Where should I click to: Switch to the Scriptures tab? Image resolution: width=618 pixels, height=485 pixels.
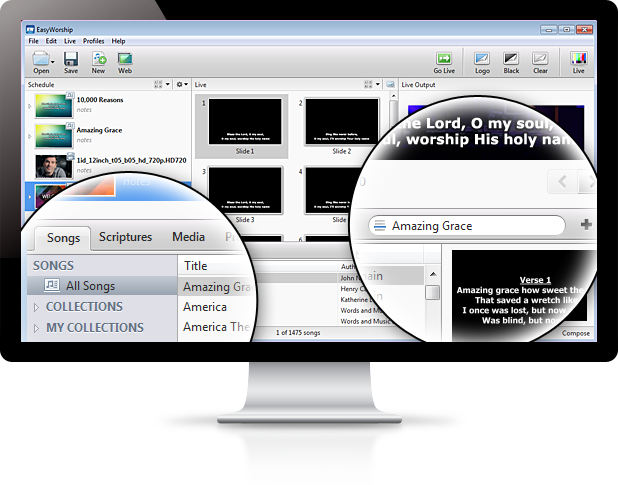[x=125, y=237]
